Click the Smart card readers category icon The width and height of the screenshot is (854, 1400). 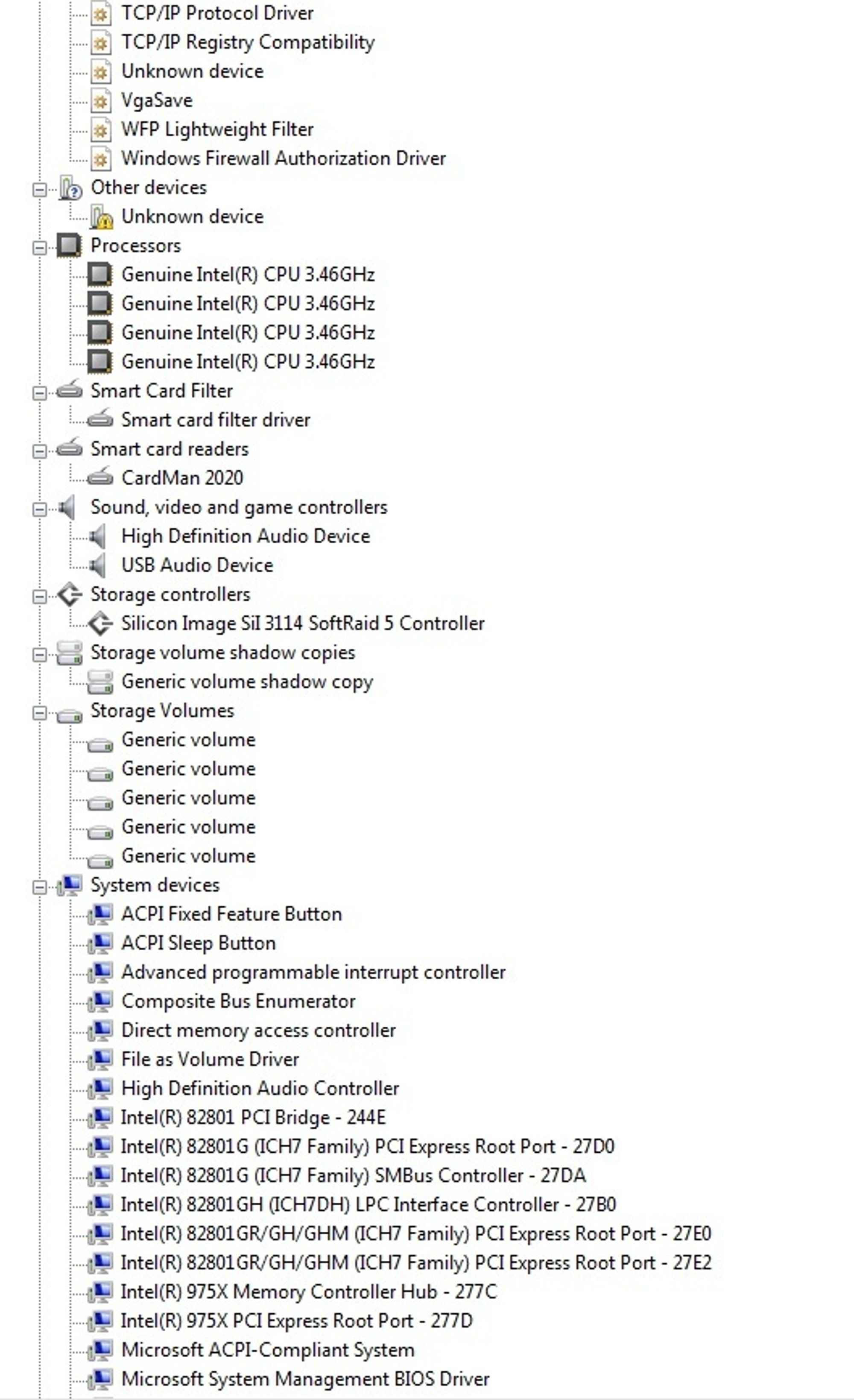coord(69,448)
